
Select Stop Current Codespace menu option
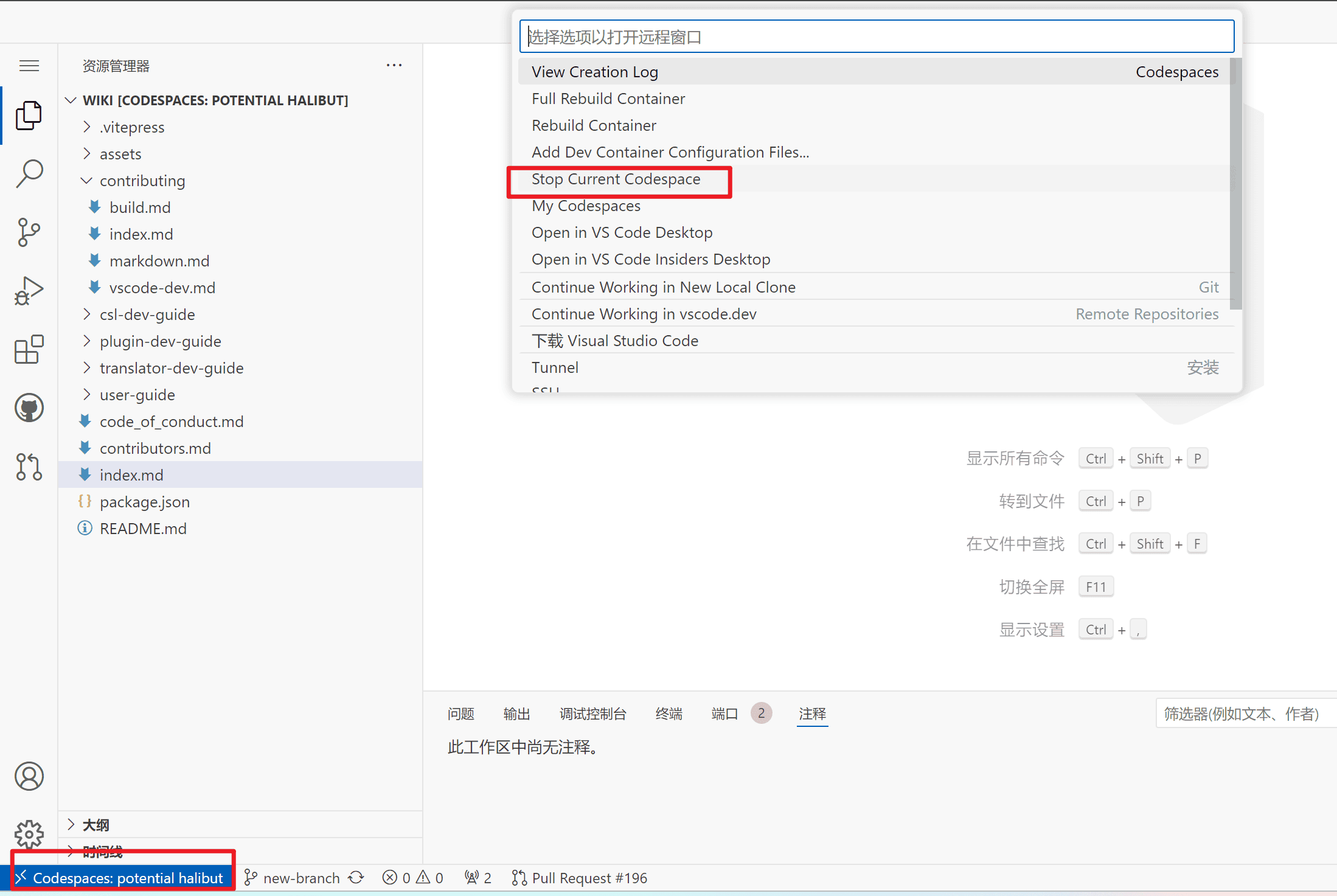[x=615, y=179]
